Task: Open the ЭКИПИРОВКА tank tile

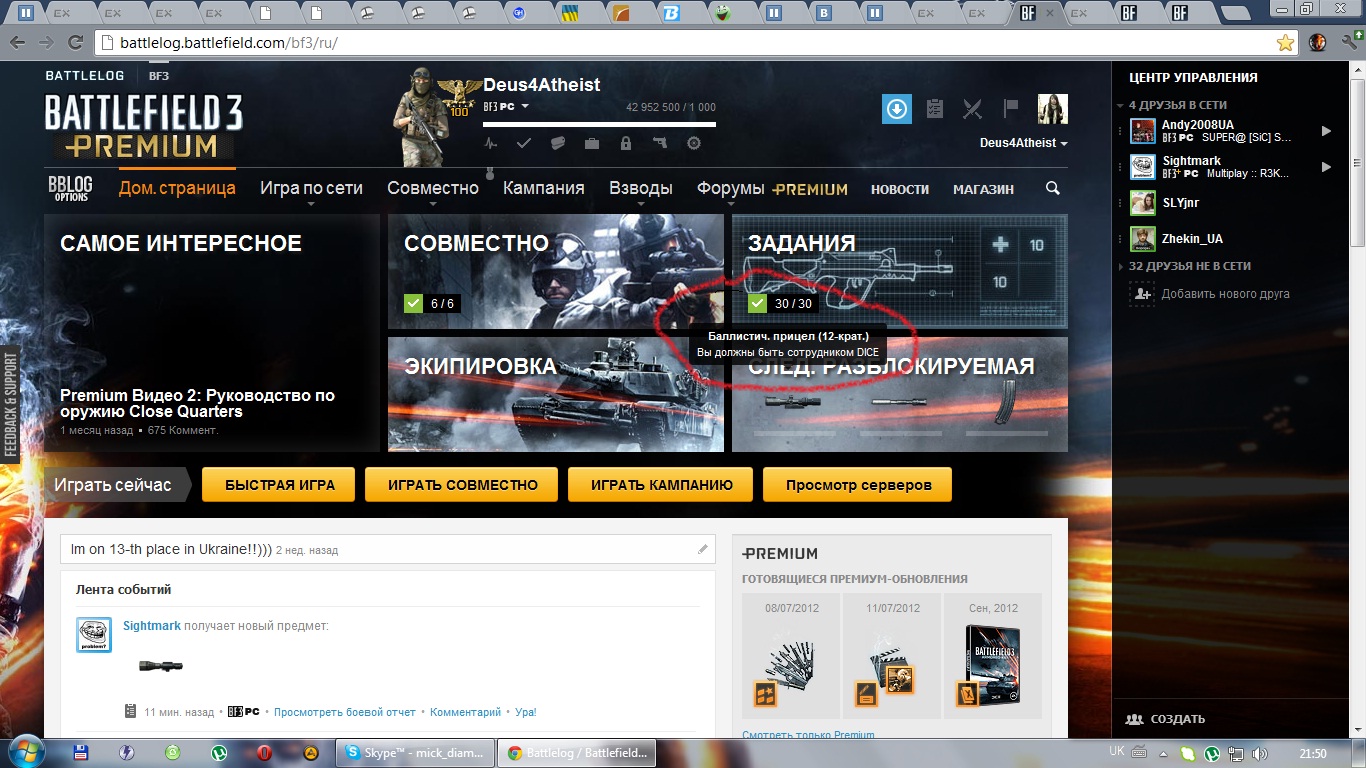Action: [556, 394]
